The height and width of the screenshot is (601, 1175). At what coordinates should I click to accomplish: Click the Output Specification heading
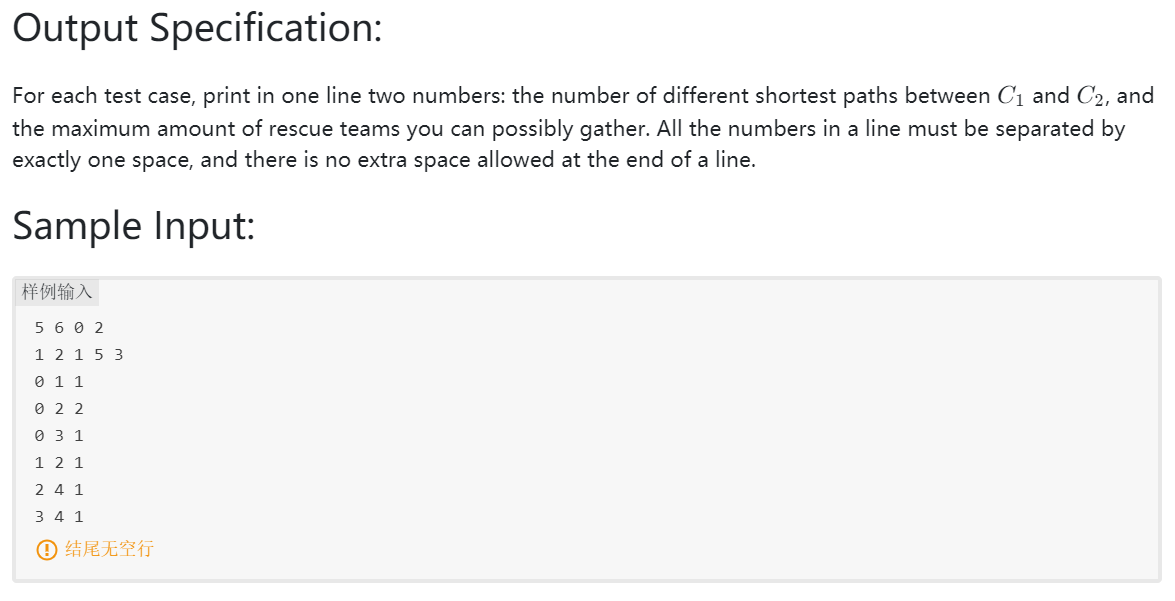point(197,28)
